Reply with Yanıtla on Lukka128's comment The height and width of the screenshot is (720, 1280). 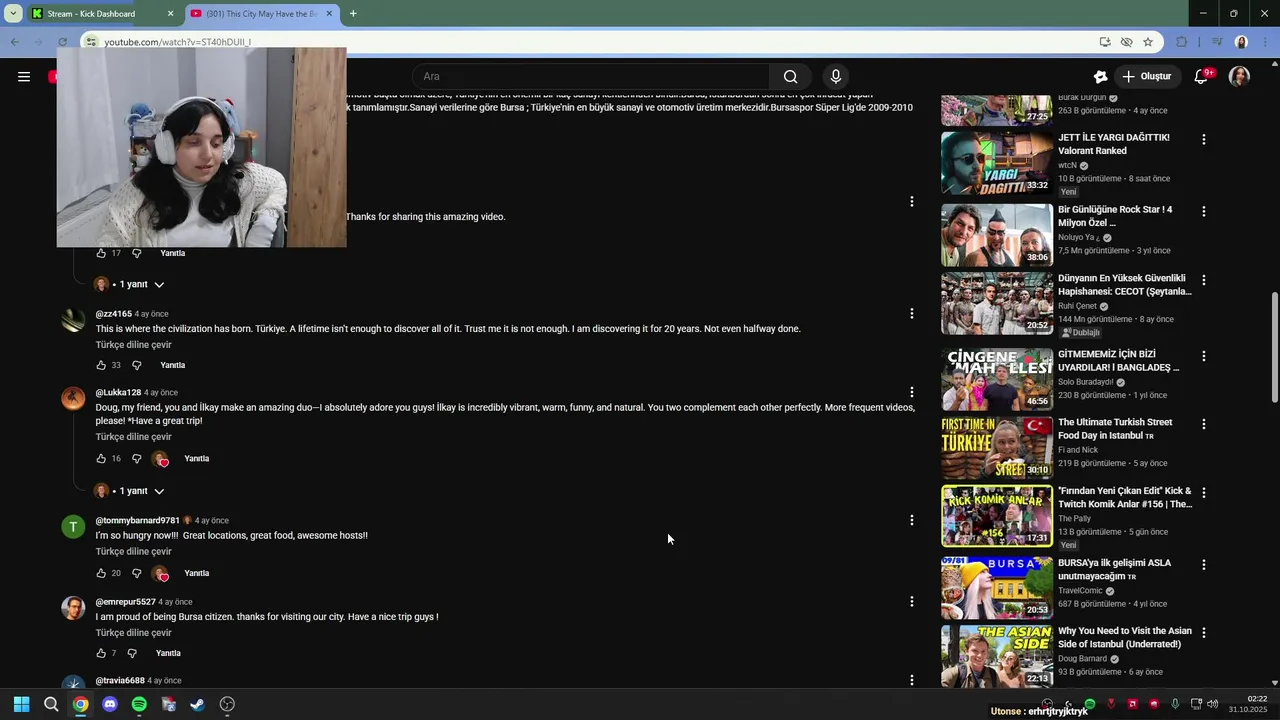[x=197, y=459]
